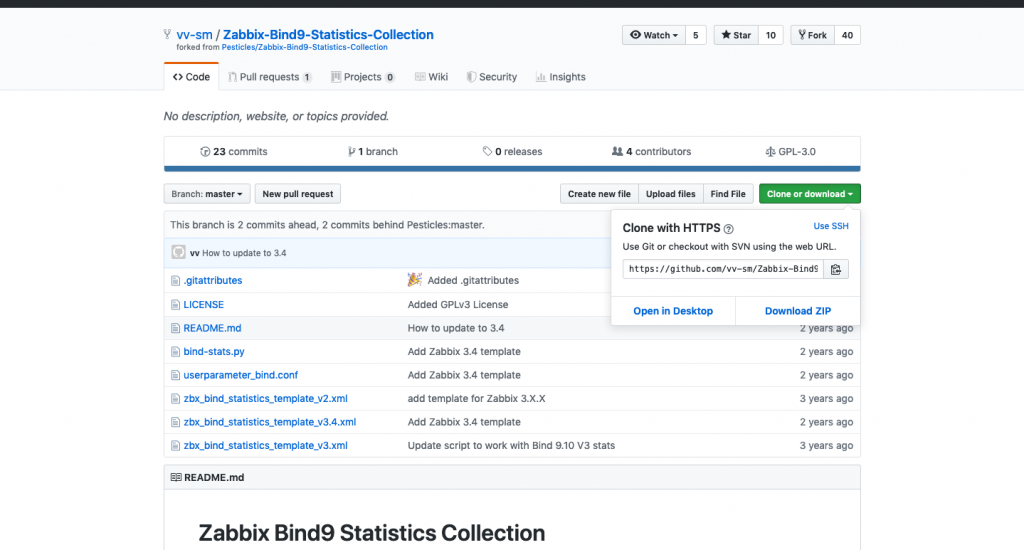Open the .gitattributes file

213,281
